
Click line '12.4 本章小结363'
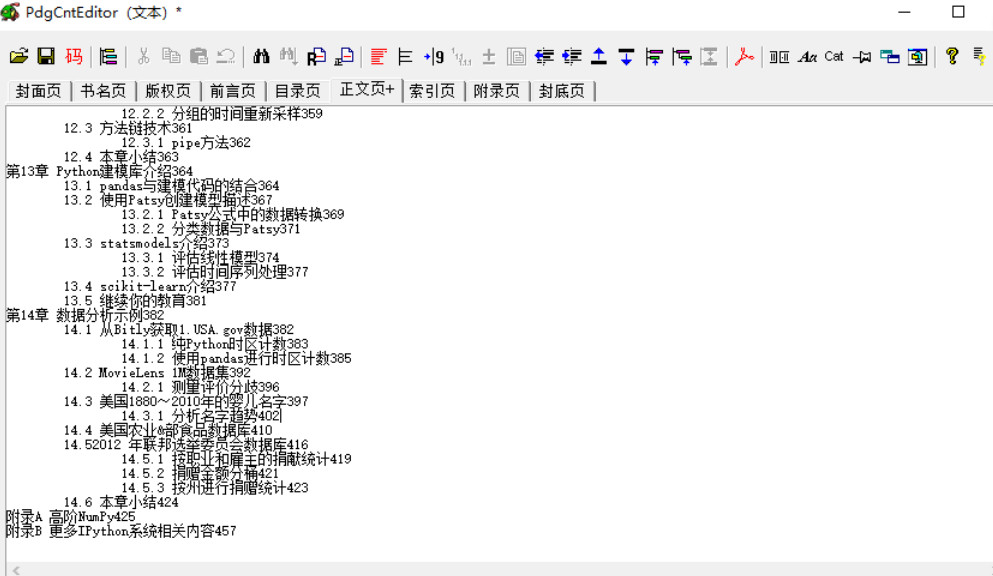point(121,157)
